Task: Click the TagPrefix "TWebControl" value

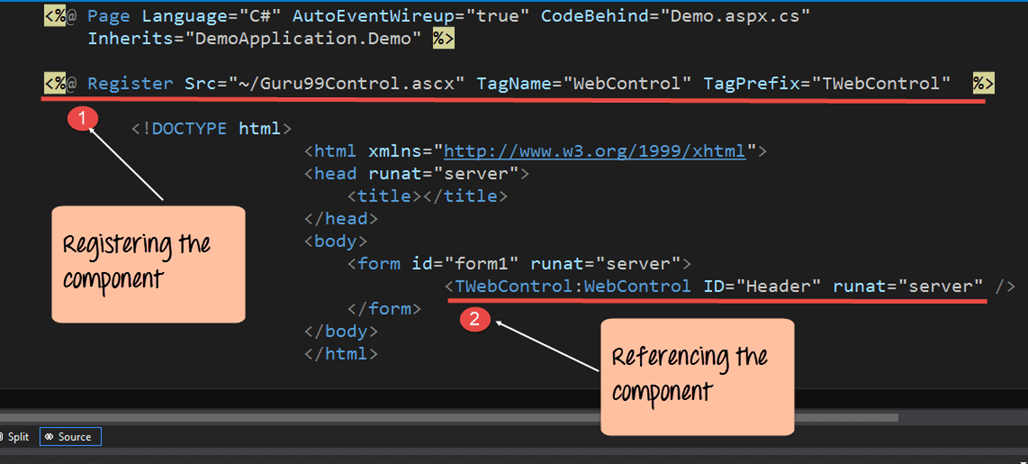Action: pos(881,84)
